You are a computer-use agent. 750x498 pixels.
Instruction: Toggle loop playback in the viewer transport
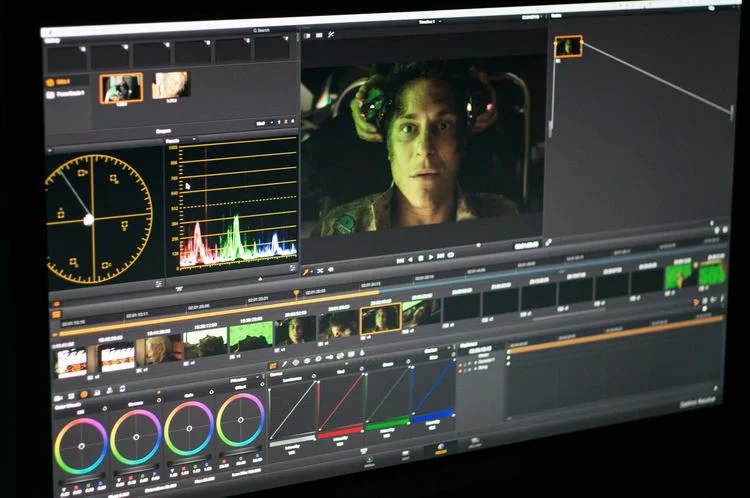451,255
